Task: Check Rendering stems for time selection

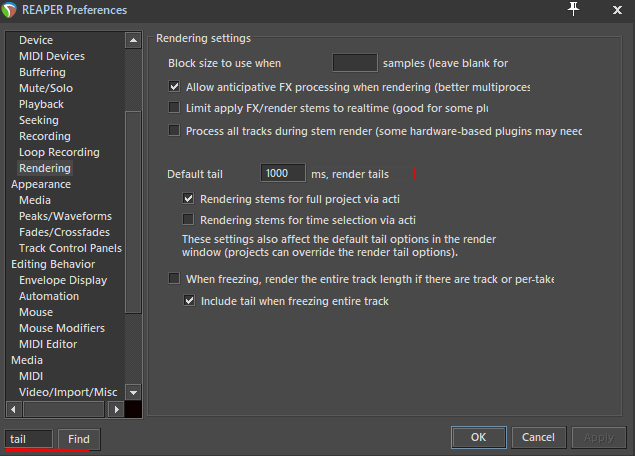Action: point(188,219)
